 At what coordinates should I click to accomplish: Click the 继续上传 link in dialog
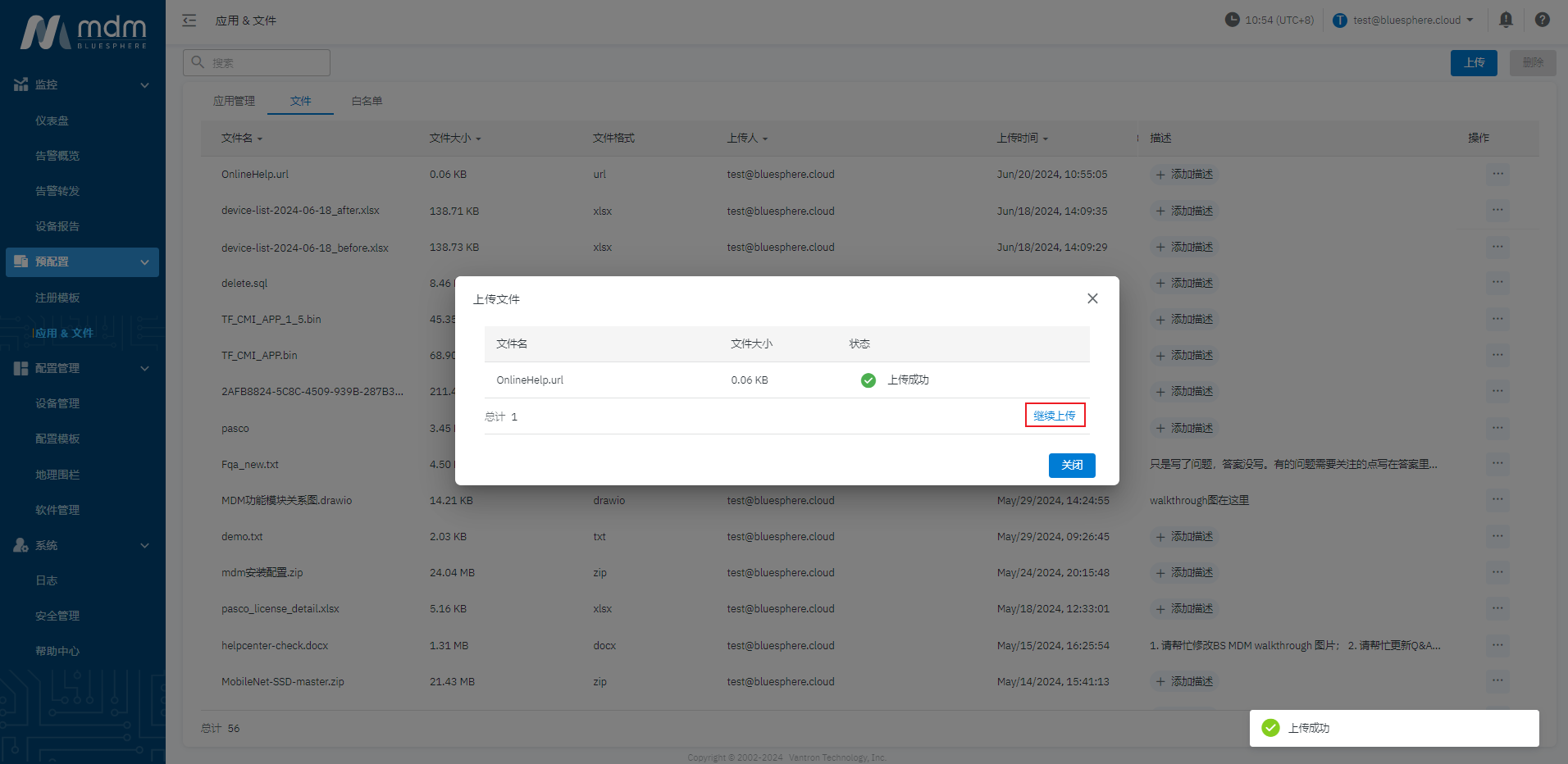1055,416
